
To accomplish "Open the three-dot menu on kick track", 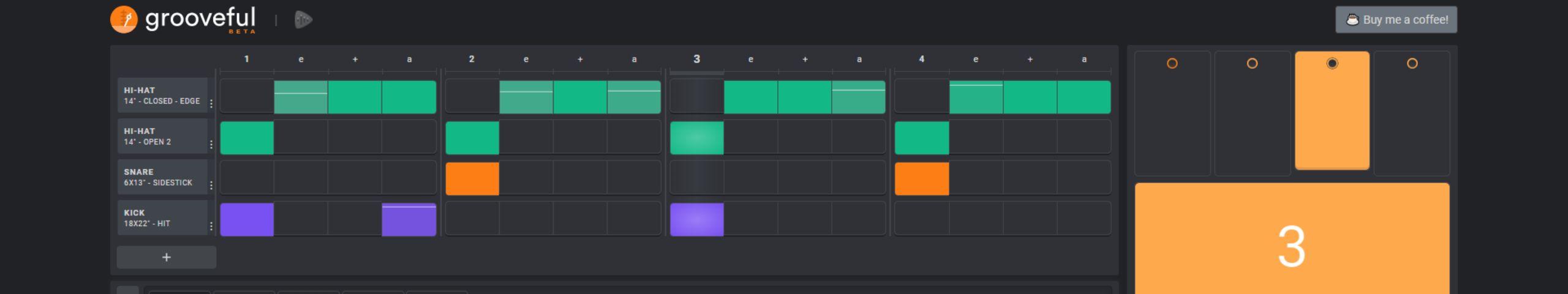I will (211, 226).
